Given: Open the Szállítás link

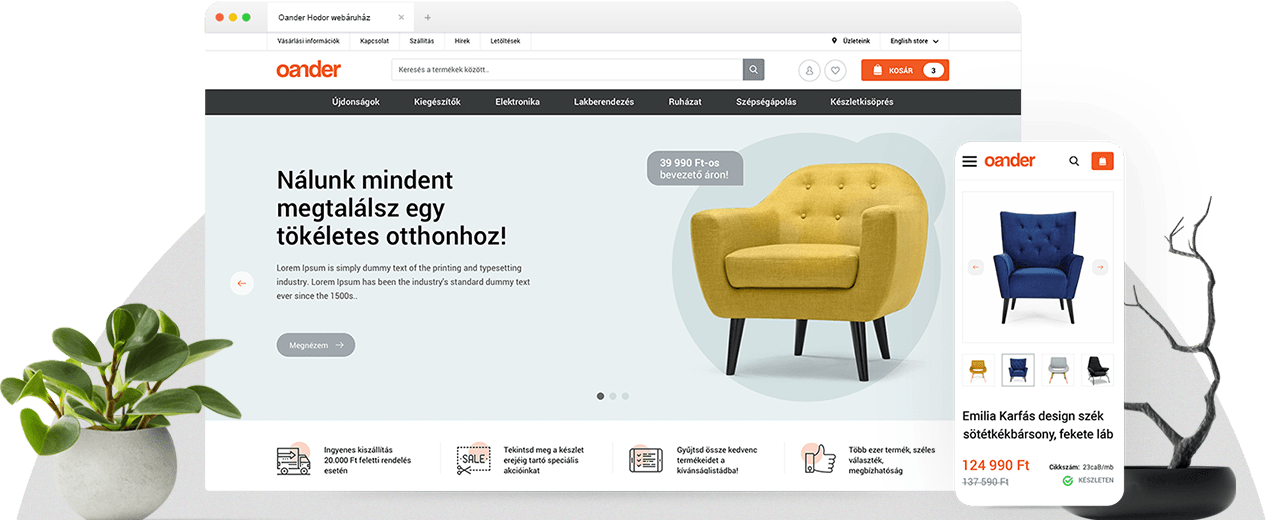Looking at the screenshot, I should coord(422,41).
